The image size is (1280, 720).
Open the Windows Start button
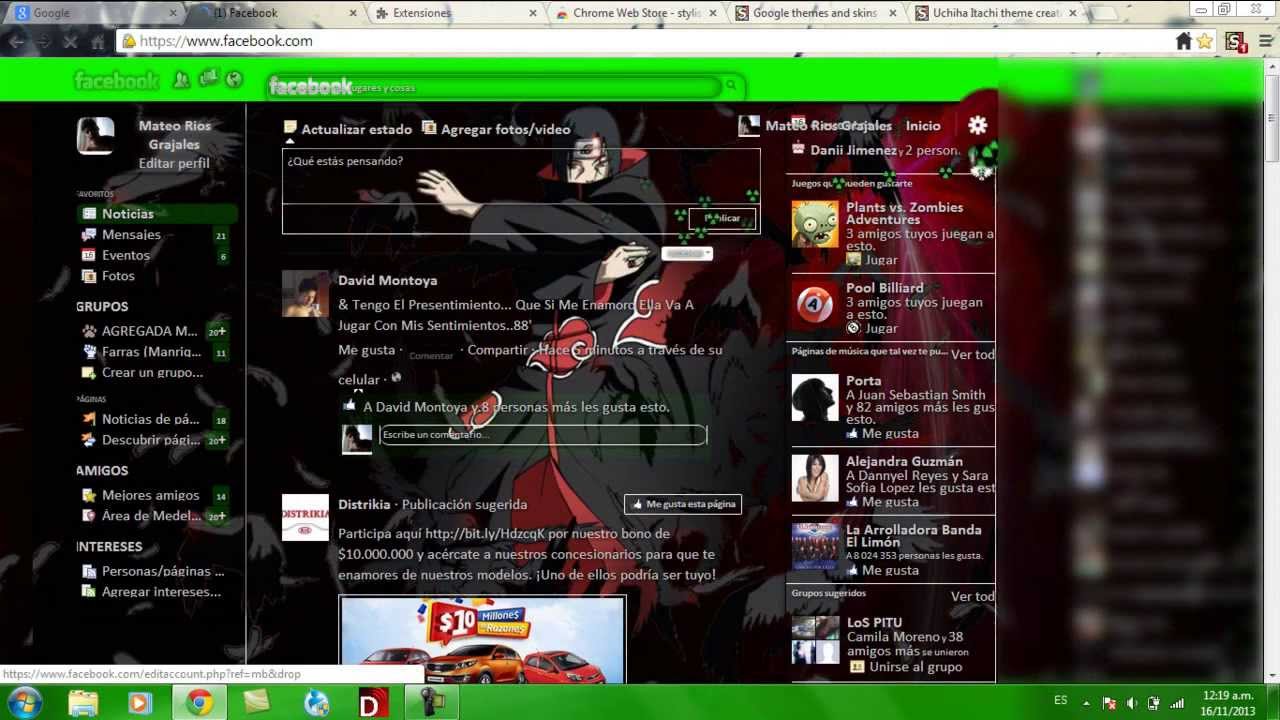coord(23,702)
